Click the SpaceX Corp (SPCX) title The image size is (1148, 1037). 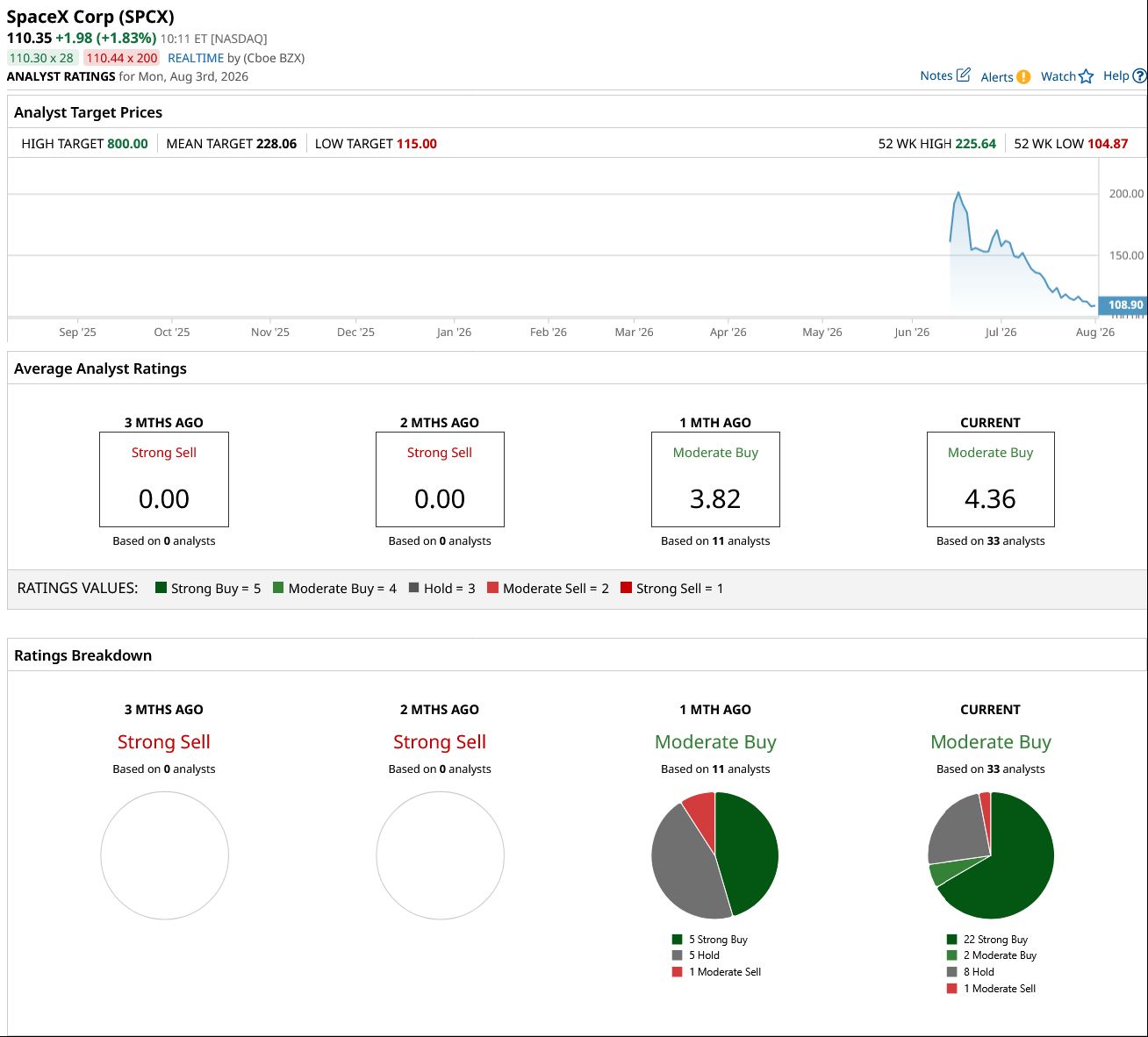[90, 17]
